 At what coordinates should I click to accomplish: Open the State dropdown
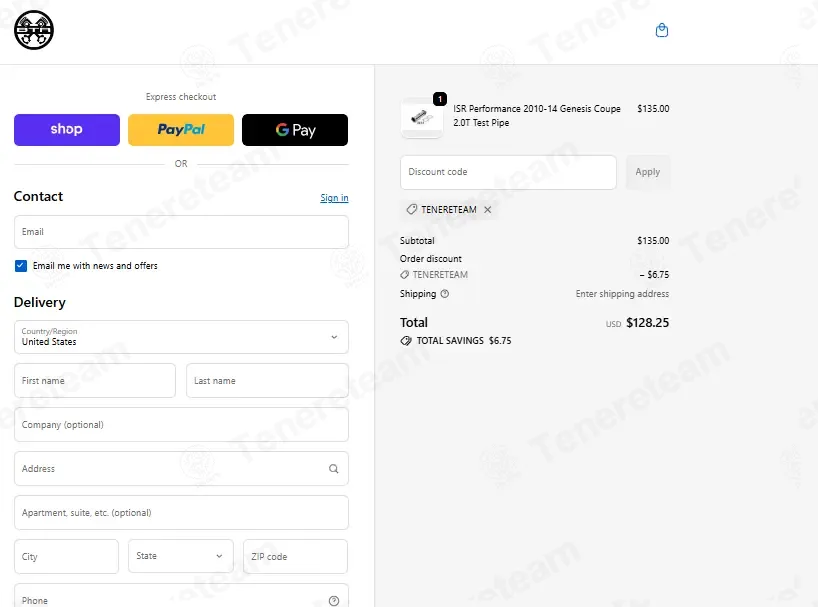coord(181,556)
